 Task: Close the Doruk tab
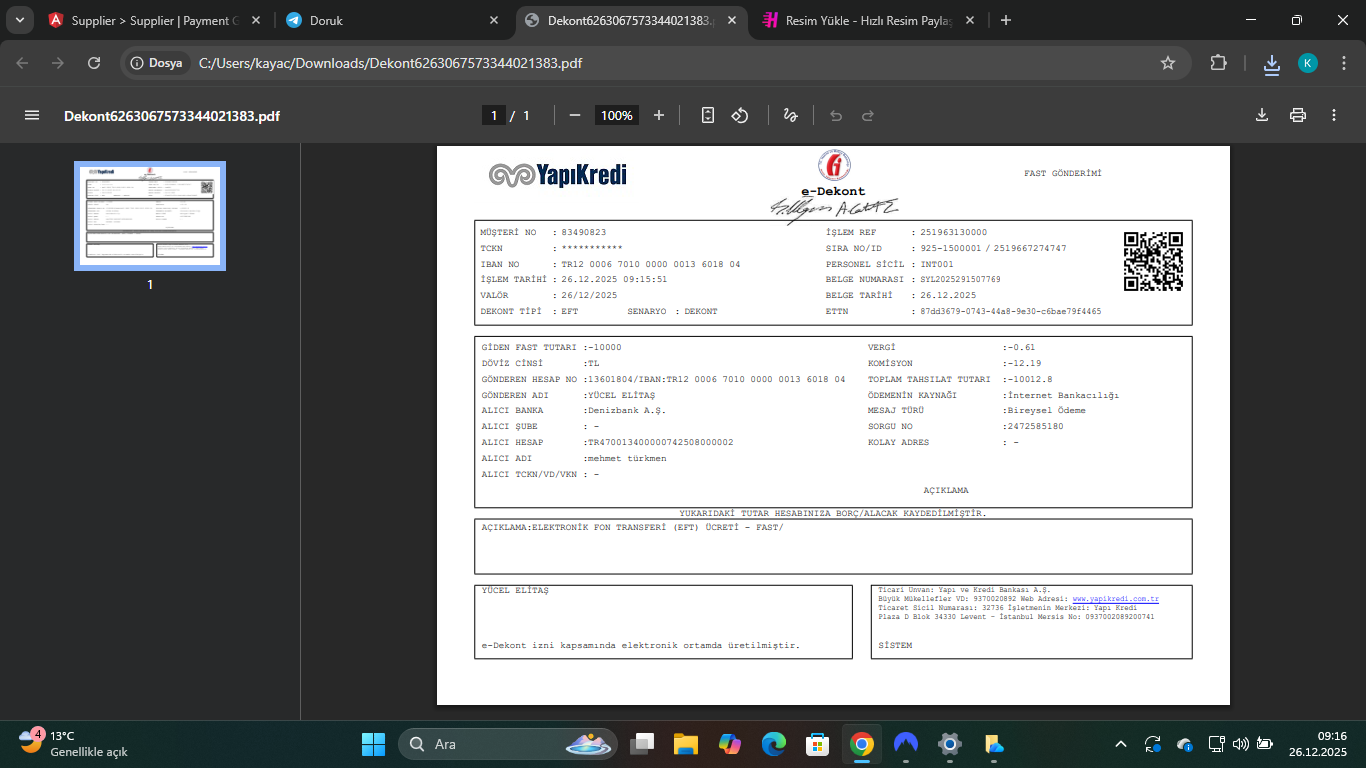pos(494,20)
